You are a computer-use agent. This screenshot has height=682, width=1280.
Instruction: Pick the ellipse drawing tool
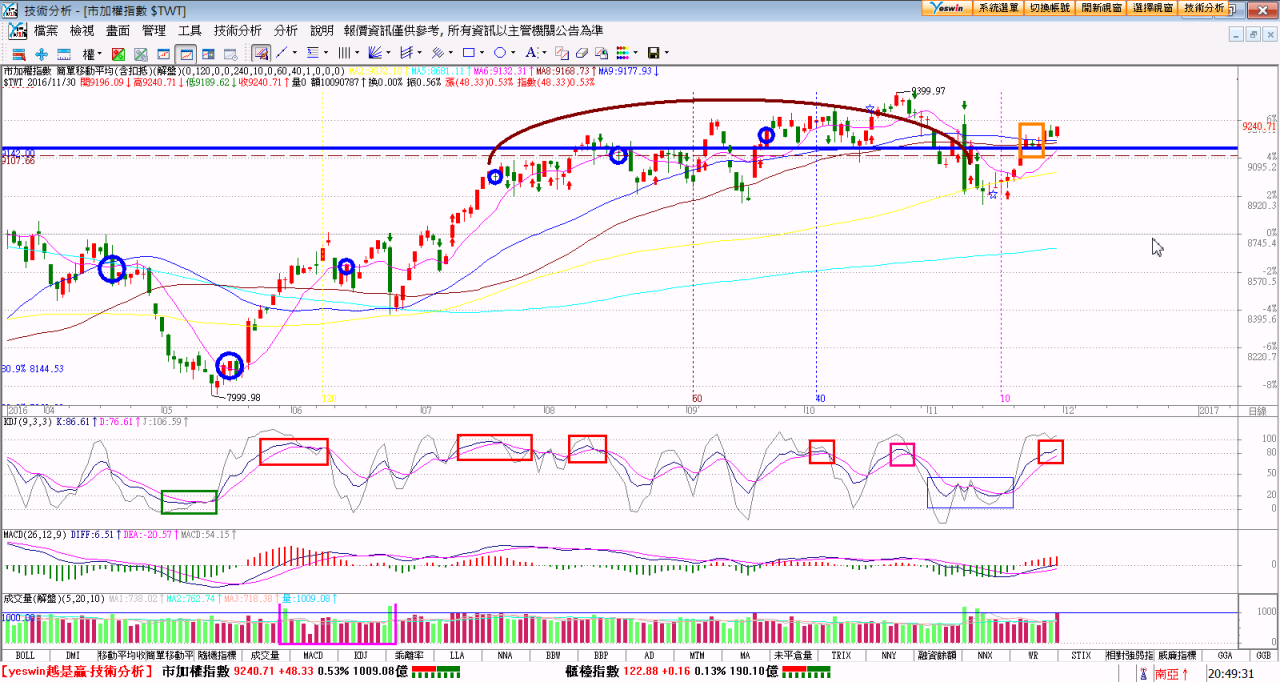[x=499, y=53]
